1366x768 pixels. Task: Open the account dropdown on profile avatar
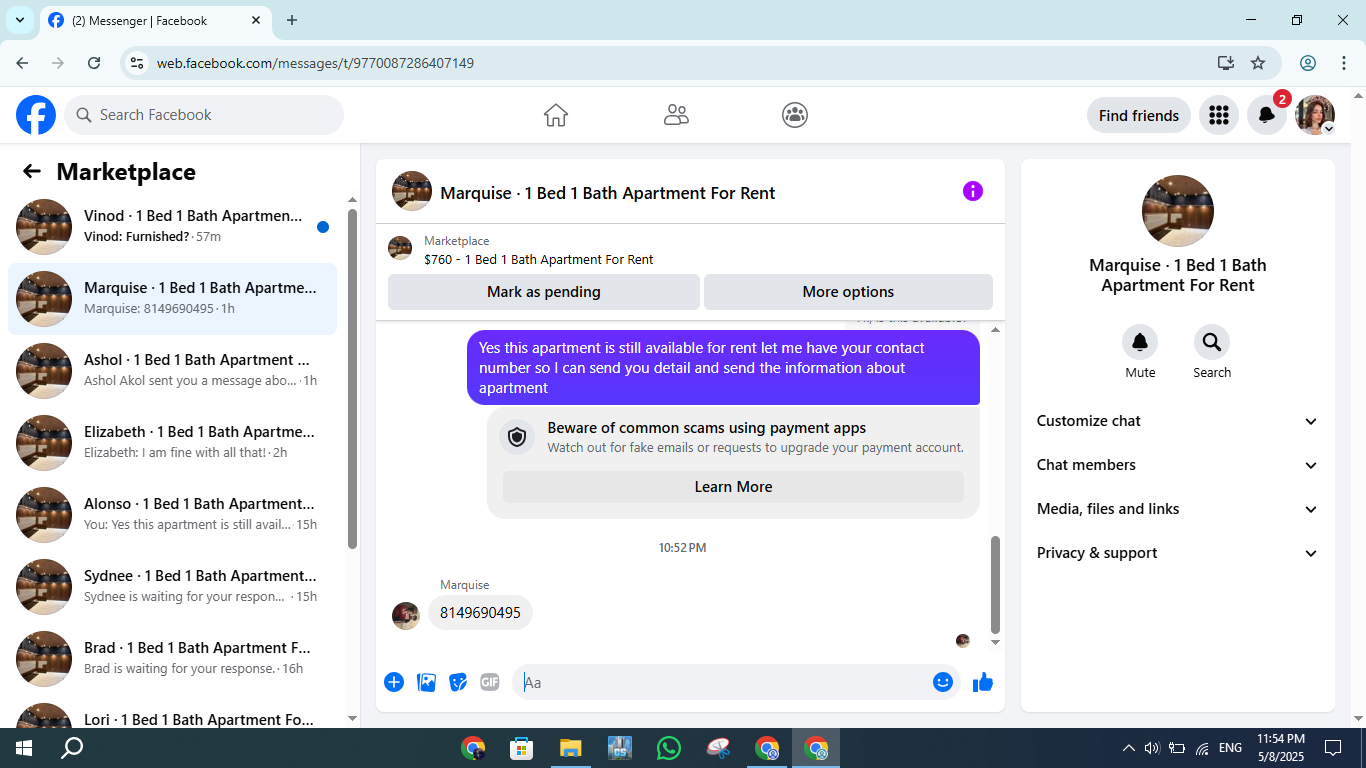click(x=1315, y=115)
